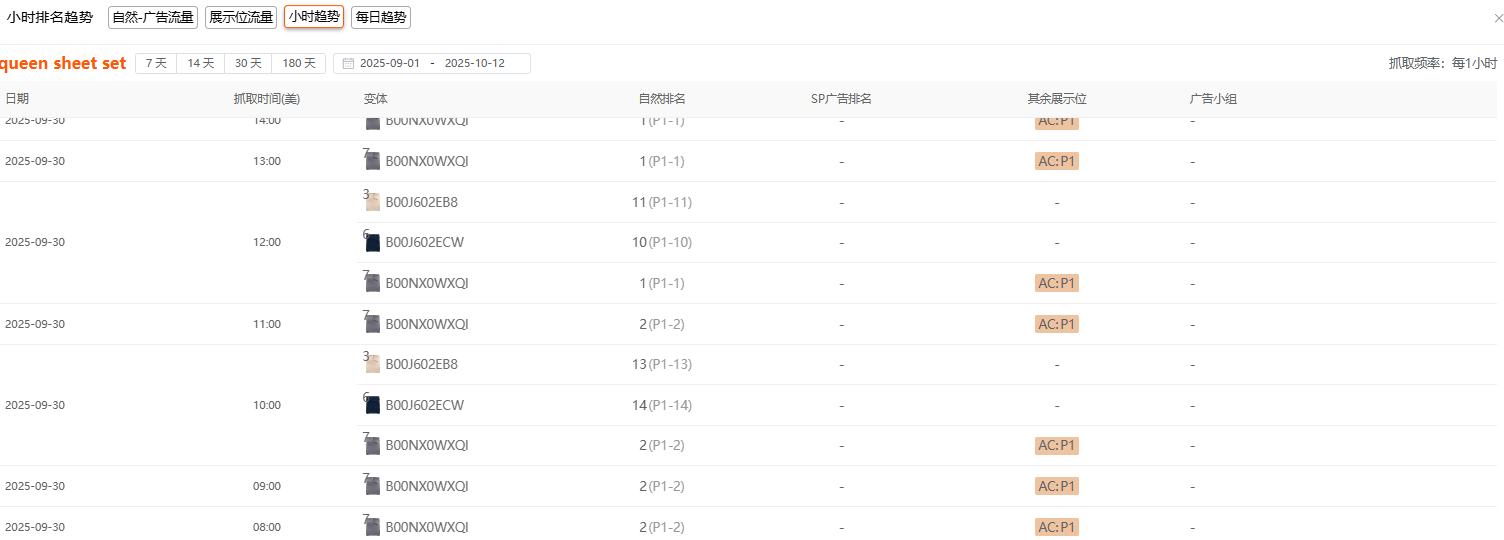Screen dimensions: 1504x540
Task: Choose the 14天 time range
Action: 201,64
